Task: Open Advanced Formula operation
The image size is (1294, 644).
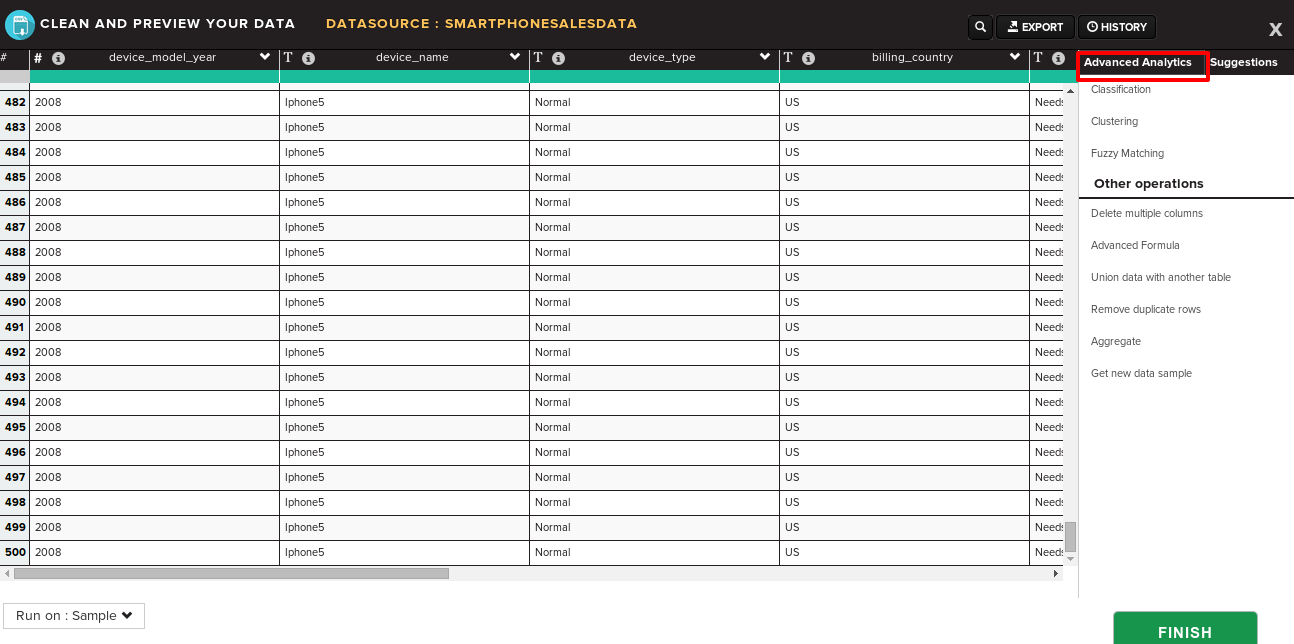Action: pyautogui.click(x=1135, y=245)
